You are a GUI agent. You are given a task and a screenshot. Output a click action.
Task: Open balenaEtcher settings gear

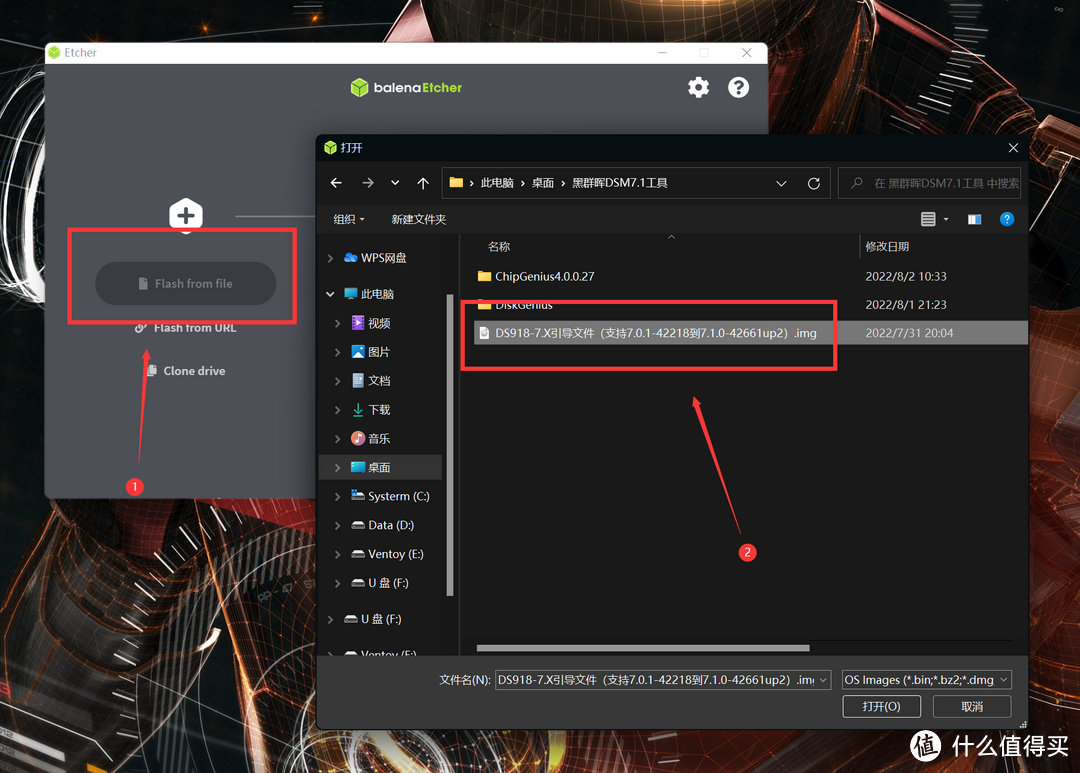pos(698,88)
